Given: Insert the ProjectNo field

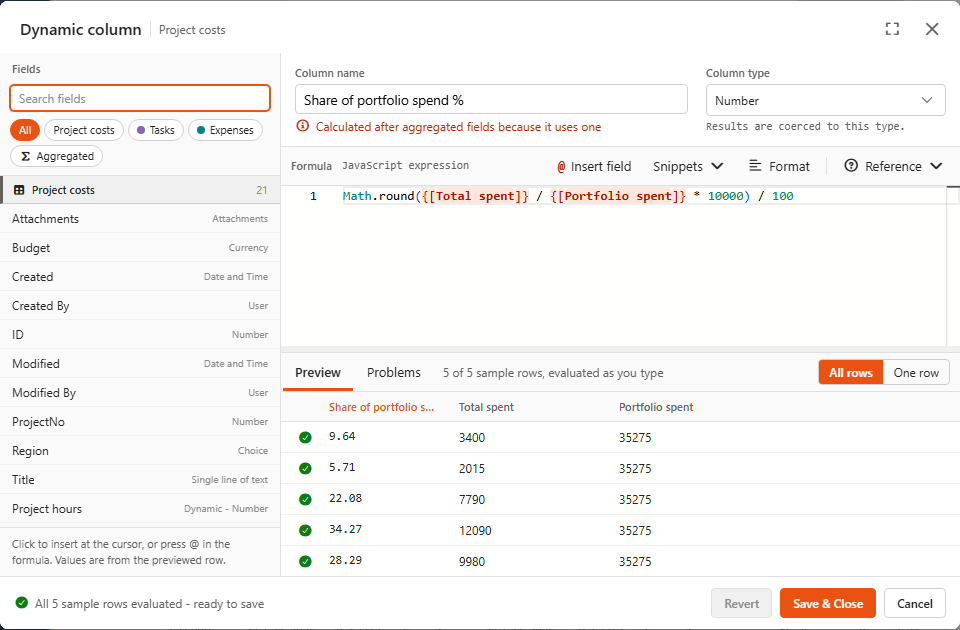Looking at the screenshot, I should (x=140, y=421).
